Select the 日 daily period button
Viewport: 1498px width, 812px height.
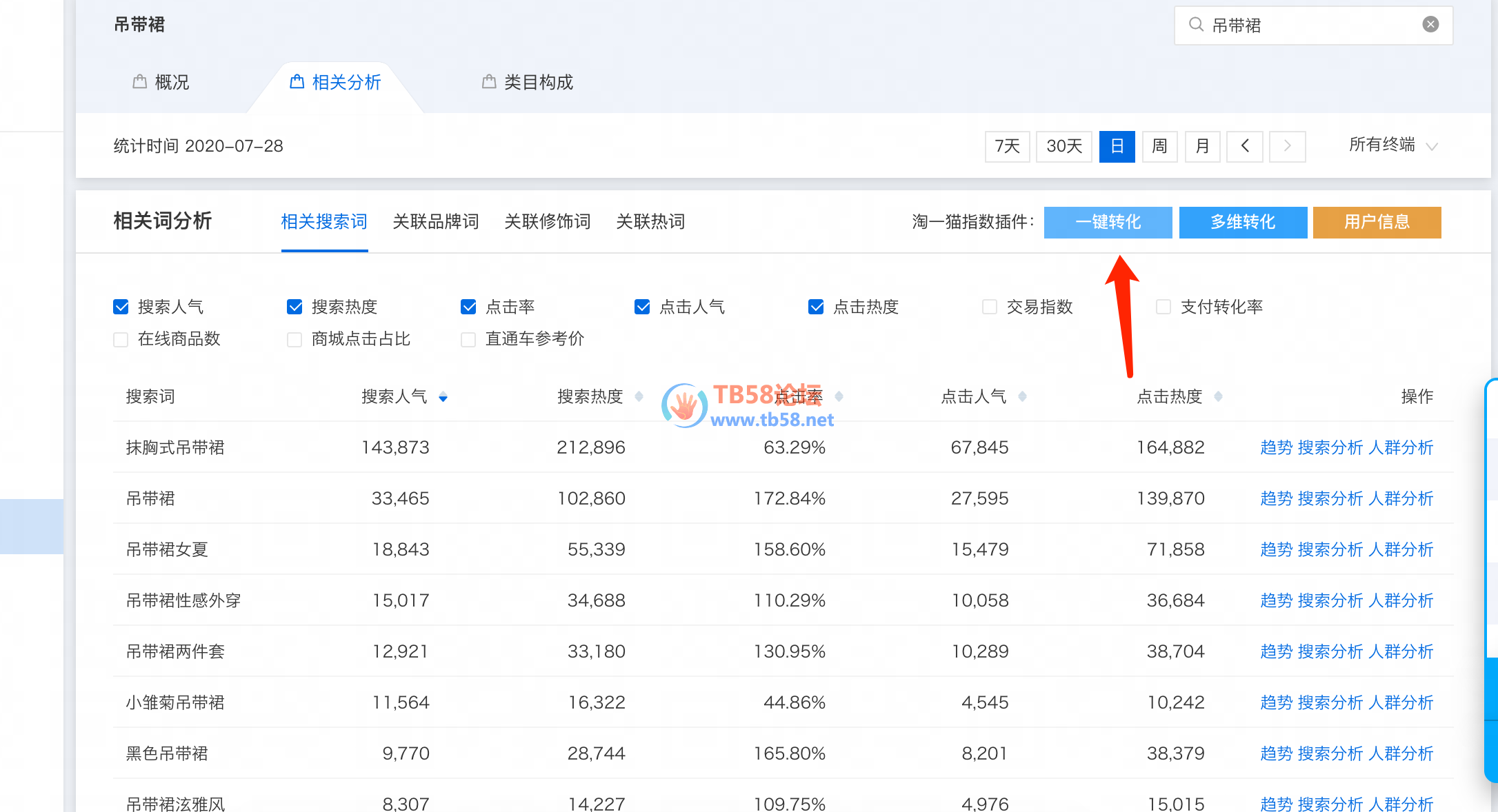tap(1117, 146)
